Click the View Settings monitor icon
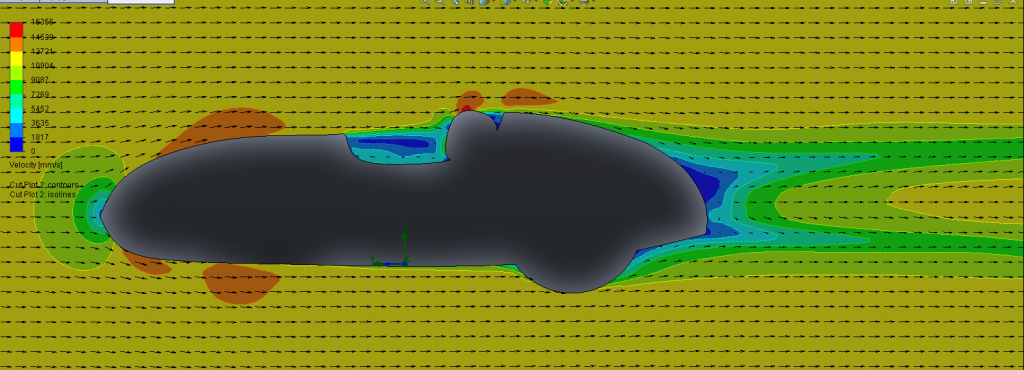1024x370 pixels. 584,2
